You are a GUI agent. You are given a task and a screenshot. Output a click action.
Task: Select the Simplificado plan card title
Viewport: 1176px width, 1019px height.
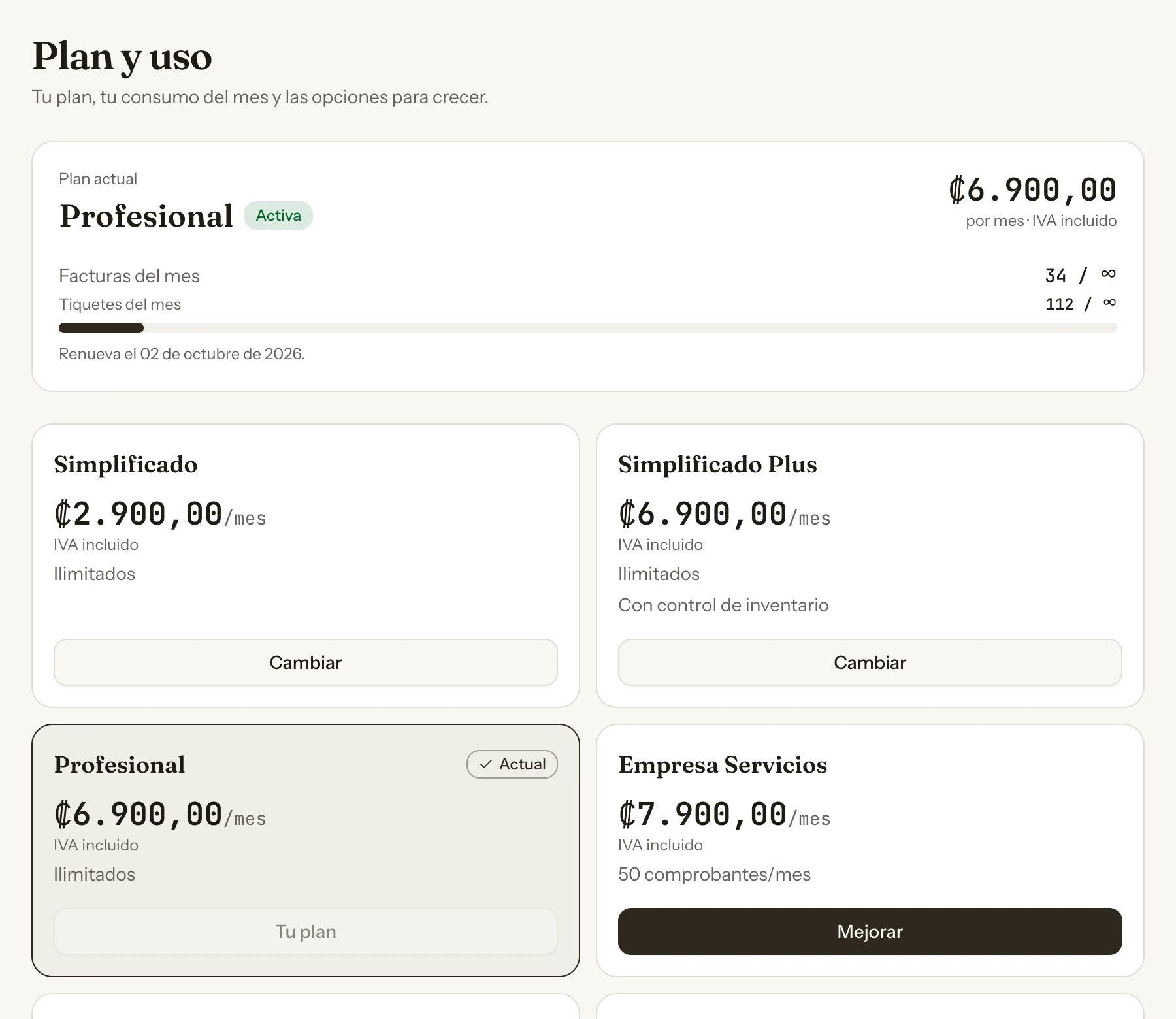point(126,464)
